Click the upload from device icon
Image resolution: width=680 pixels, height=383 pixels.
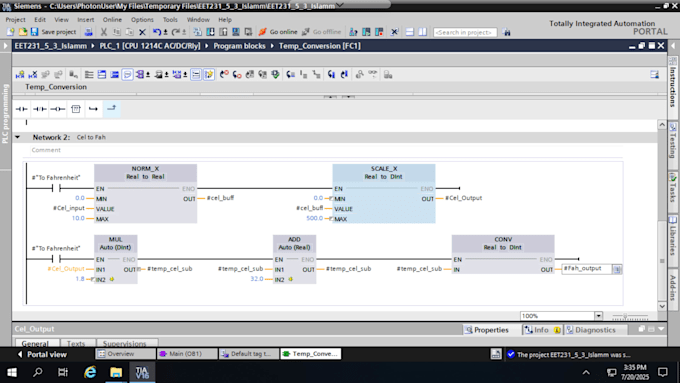tap(223, 32)
